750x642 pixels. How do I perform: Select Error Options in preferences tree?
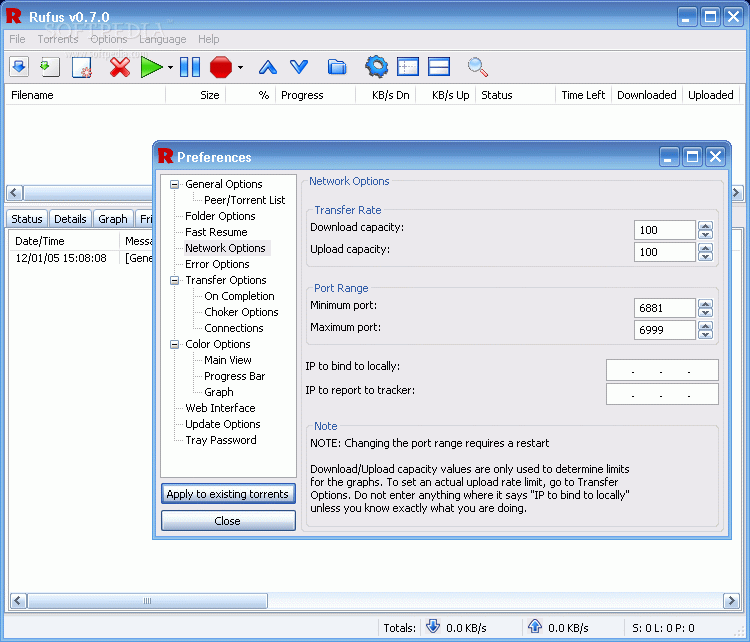[217, 264]
